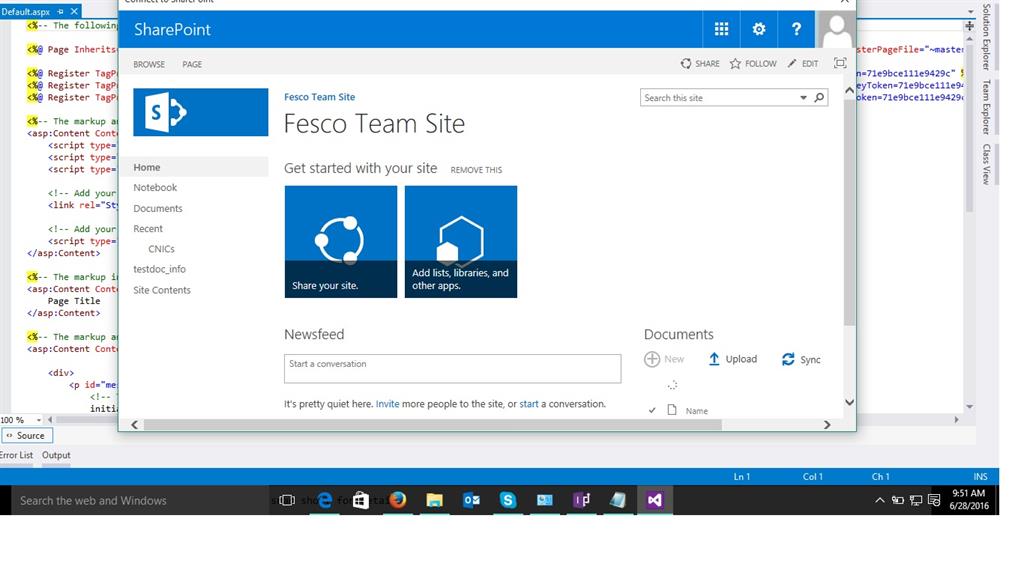Click dialog horizontal scrollbar right arrow
1024x575 pixels.
[x=827, y=425]
